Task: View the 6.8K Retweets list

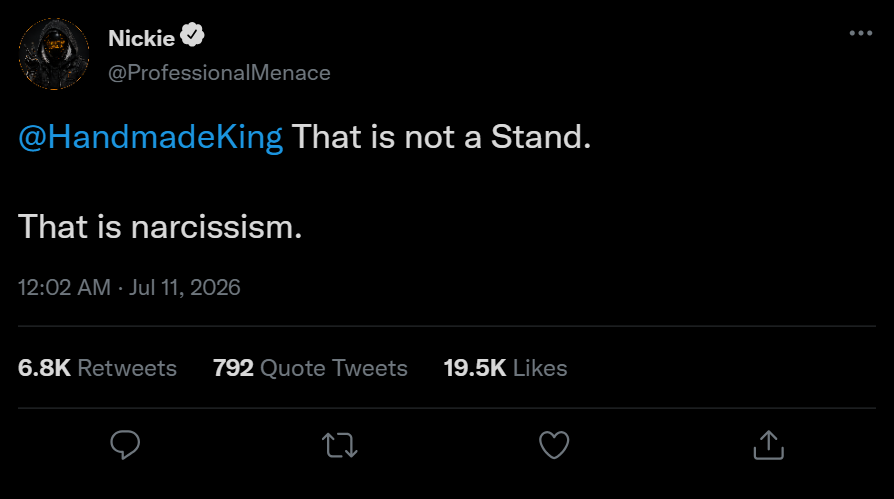Action: 97,368
